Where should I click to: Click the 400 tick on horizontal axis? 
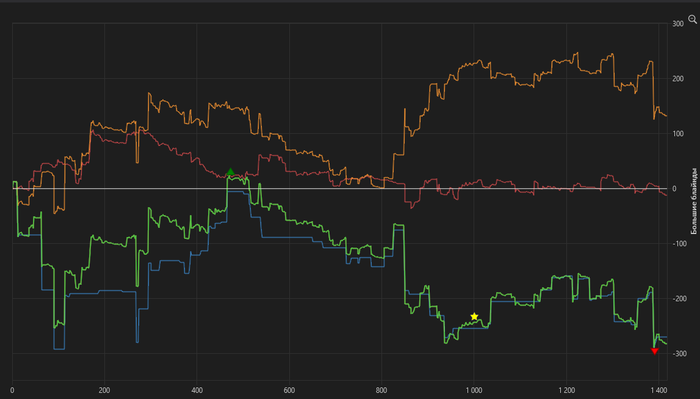[x=197, y=391]
